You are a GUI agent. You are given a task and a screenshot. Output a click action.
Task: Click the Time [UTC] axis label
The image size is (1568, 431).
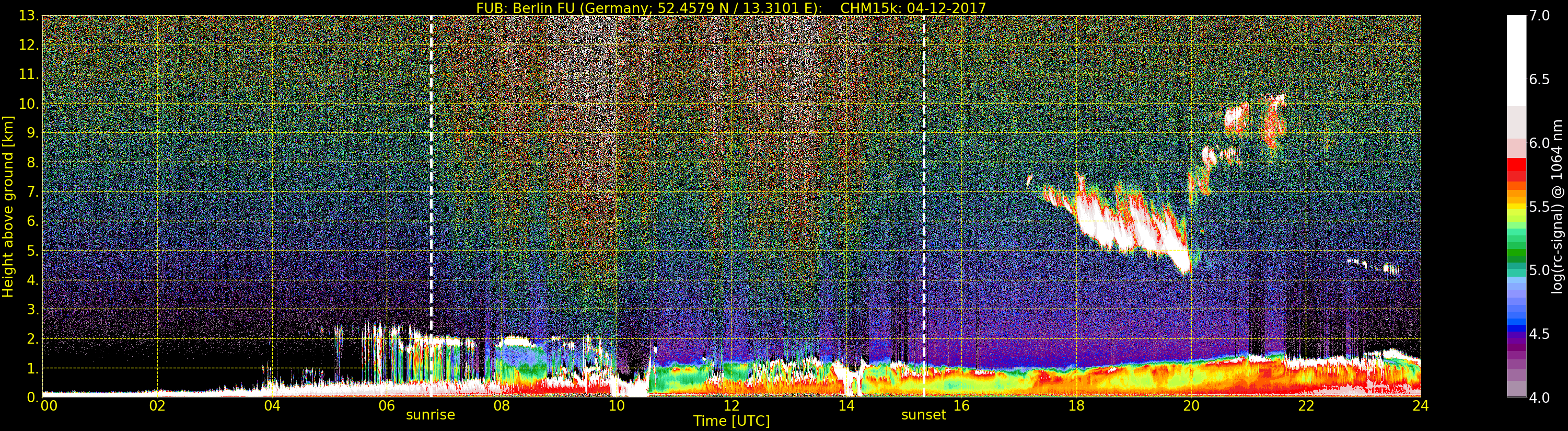click(x=731, y=421)
